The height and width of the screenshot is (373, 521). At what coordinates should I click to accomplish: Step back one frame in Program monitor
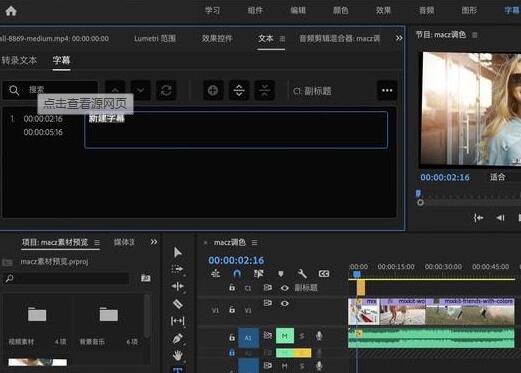click(x=500, y=218)
